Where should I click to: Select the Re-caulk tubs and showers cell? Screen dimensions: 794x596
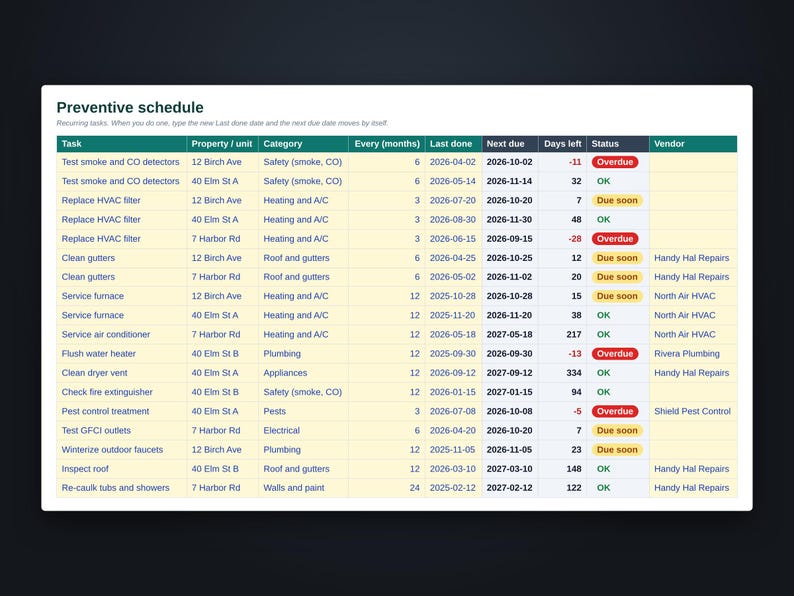pyautogui.click(x=122, y=488)
